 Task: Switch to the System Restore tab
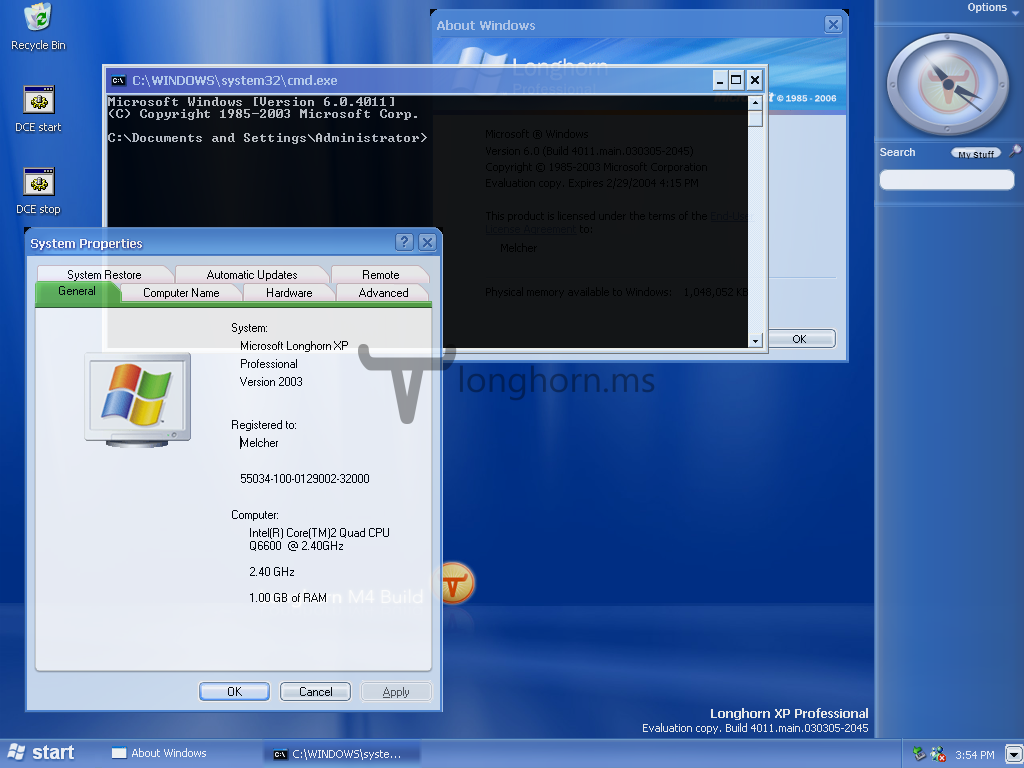pos(104,274)
